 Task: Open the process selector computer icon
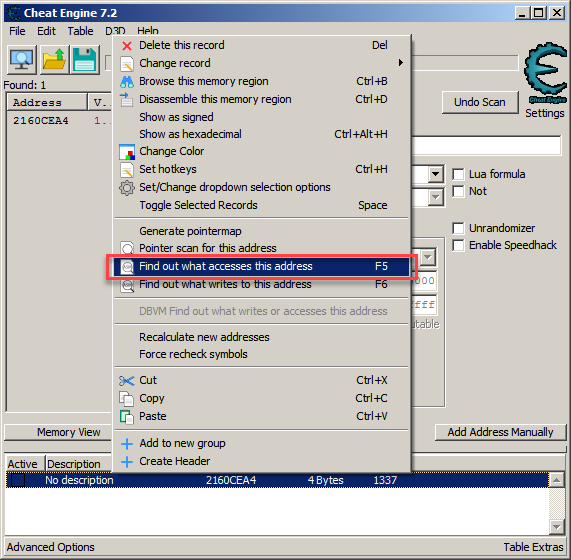click(x=22, y=60)
